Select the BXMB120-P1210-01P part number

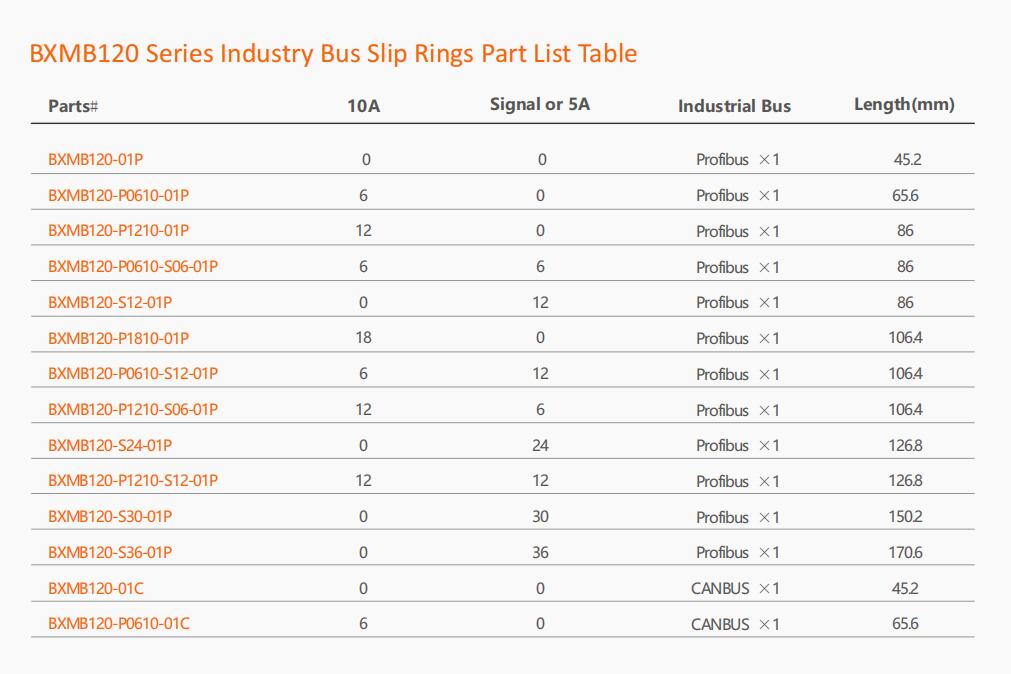click(x=119, y=230)
